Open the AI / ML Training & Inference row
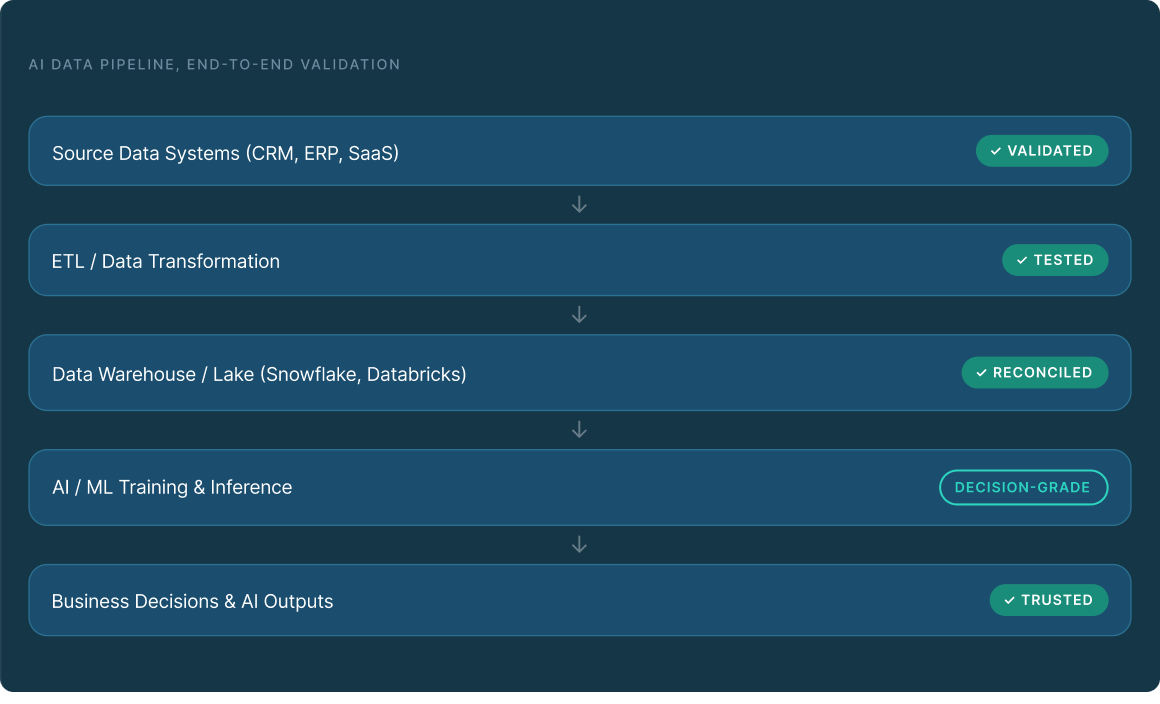 [x=500, y=488]
